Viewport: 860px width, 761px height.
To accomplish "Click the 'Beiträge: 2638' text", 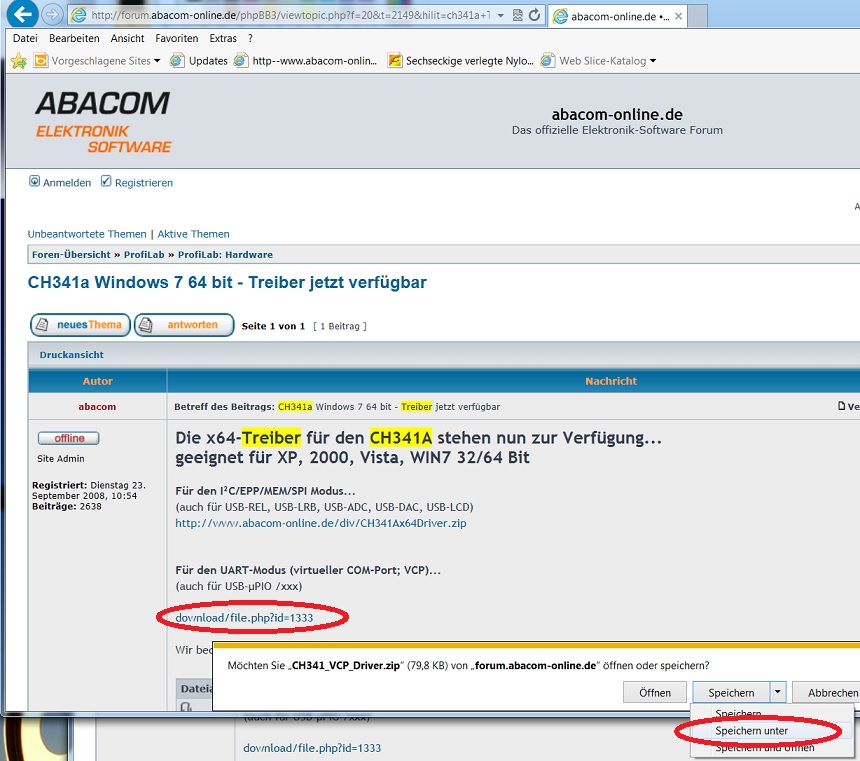I will 66,506.
